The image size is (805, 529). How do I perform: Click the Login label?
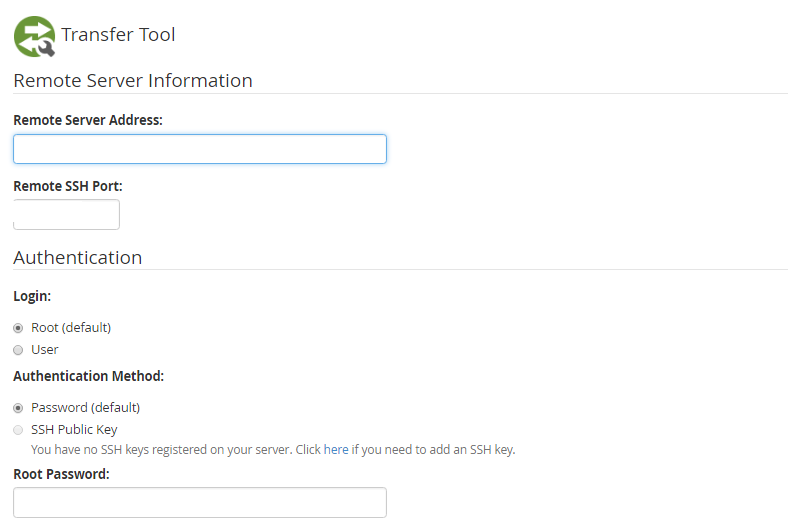click(32, 296)
